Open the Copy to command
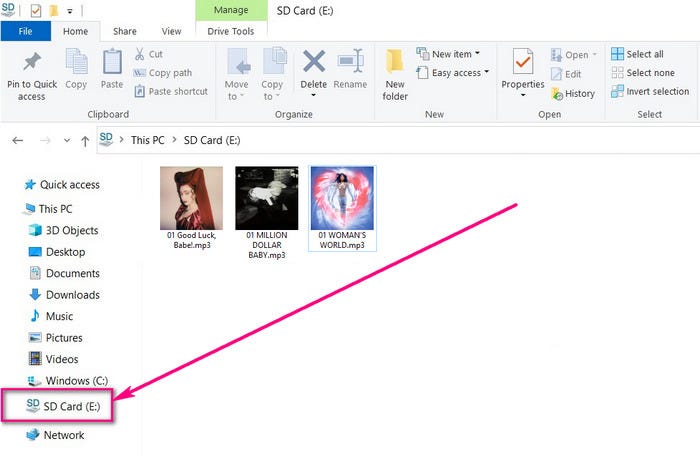This screenshot has height=457, width=700. (x=272, y=74)
